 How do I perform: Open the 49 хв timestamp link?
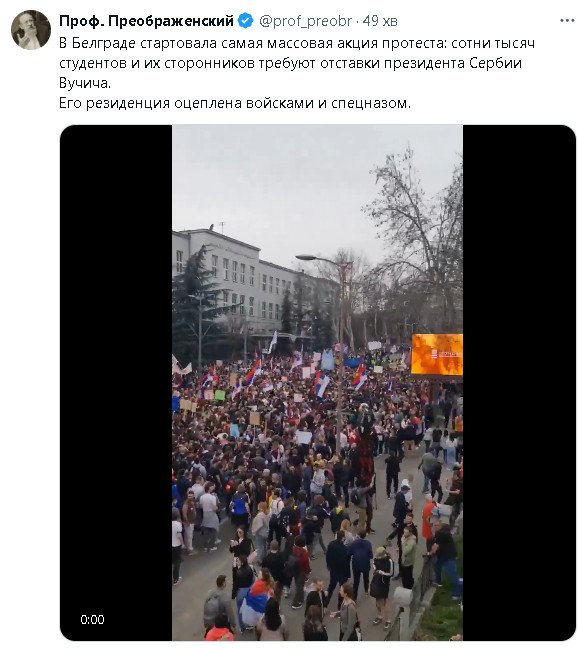380,21
